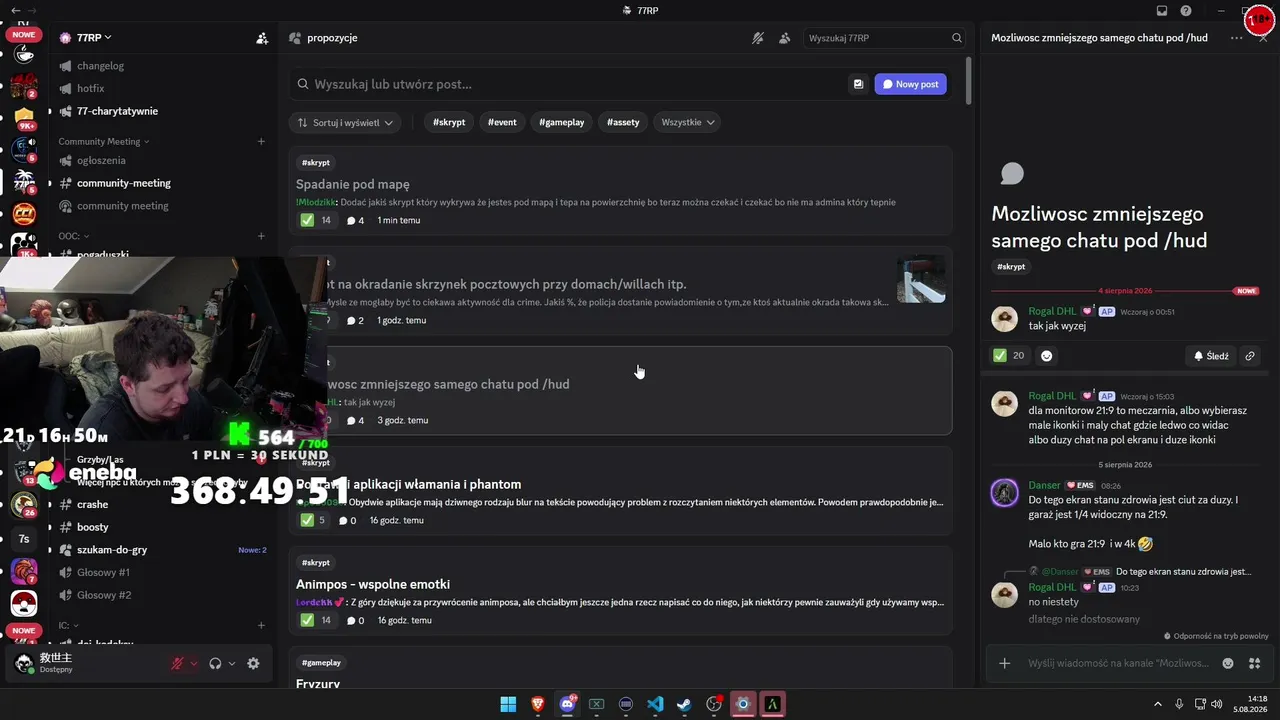
Task: Open the server invite/members icon beside 77RP
Action: pos(262,38)
